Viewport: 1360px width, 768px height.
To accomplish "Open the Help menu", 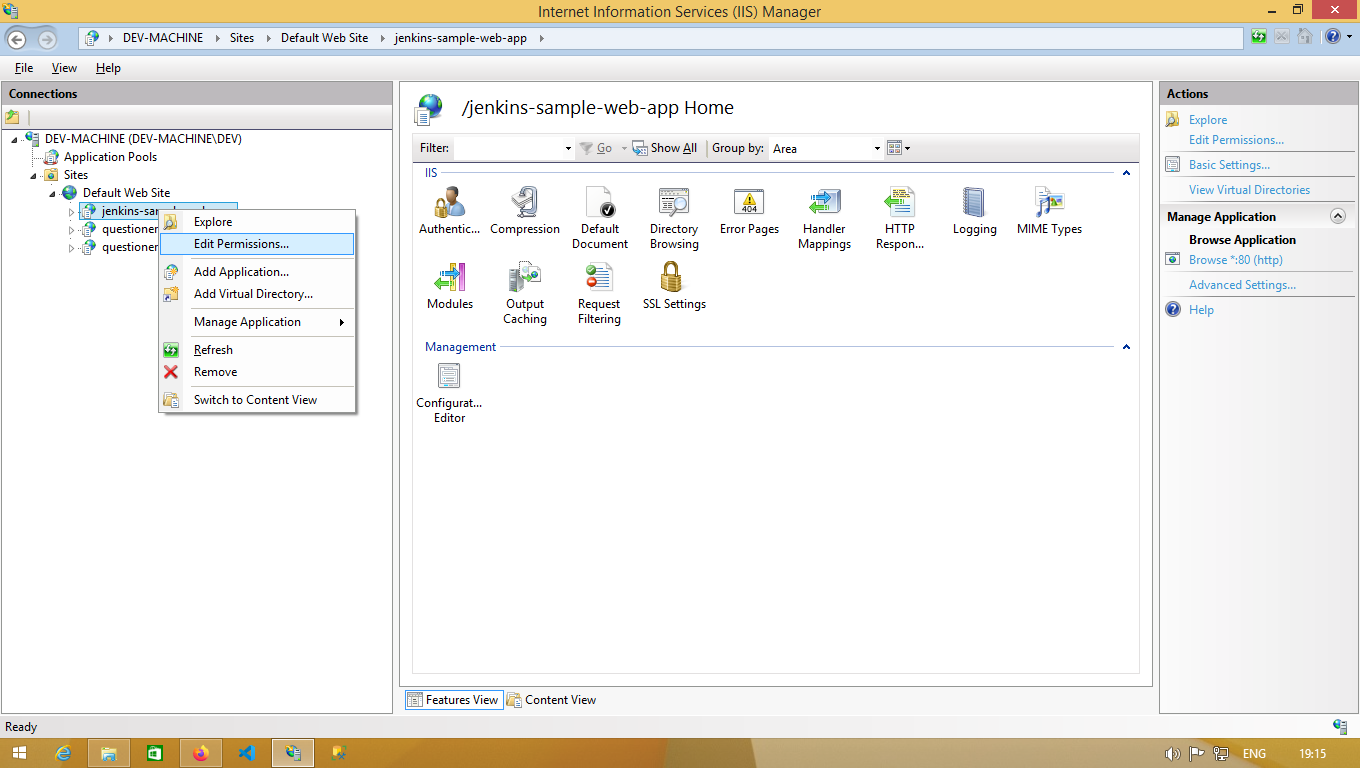I will (108, 68).
